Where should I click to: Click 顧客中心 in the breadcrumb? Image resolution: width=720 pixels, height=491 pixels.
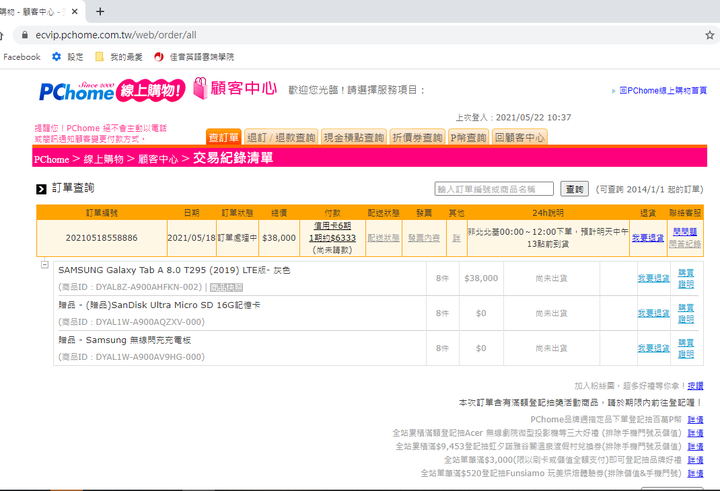tap(158, 159)
